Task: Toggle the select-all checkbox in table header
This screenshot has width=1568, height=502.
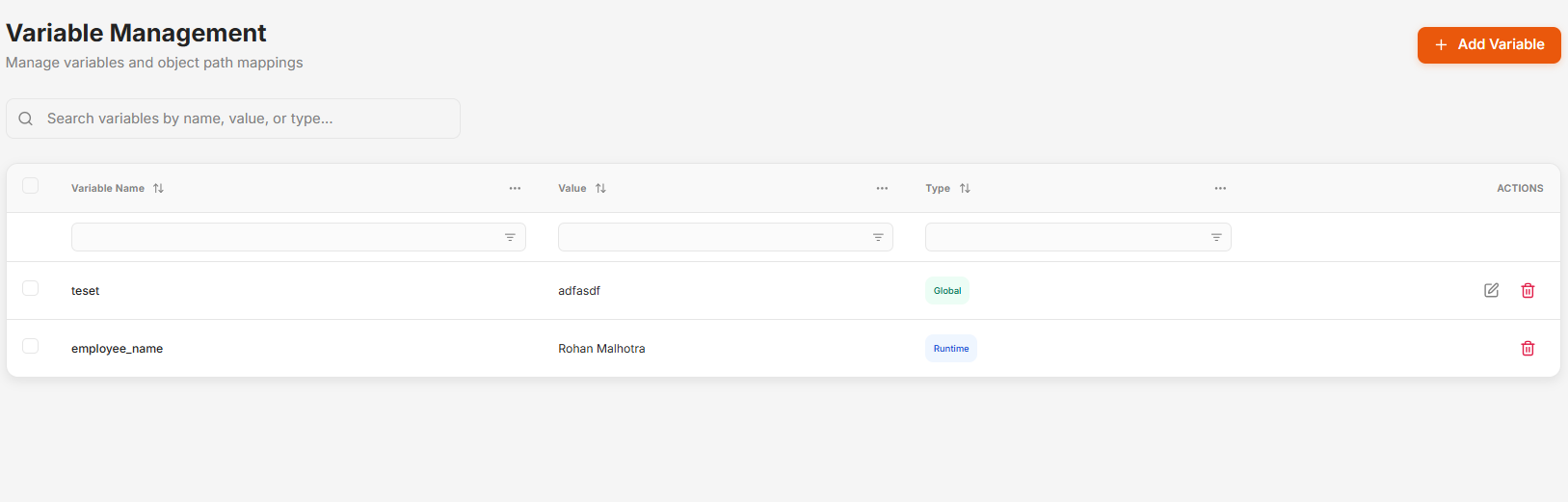Action: [31, 186]
